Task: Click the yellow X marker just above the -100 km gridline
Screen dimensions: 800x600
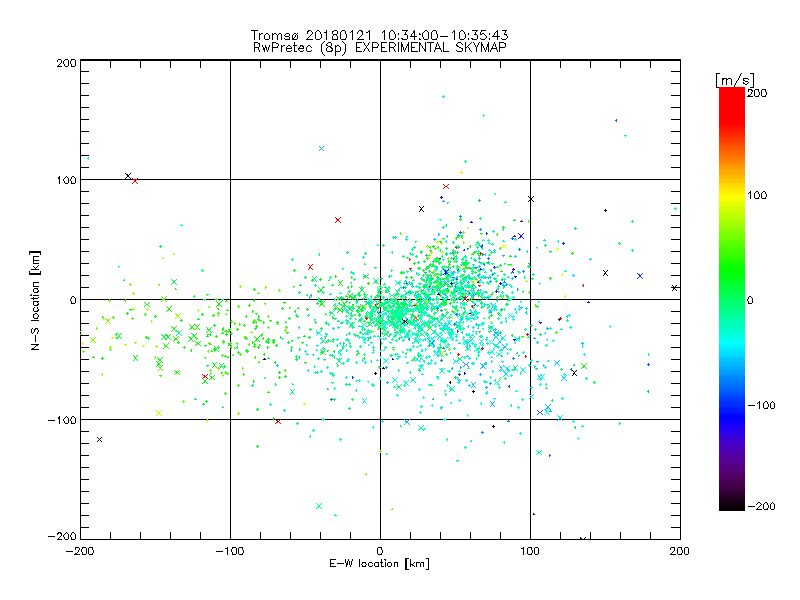Action: pos(159,413)
